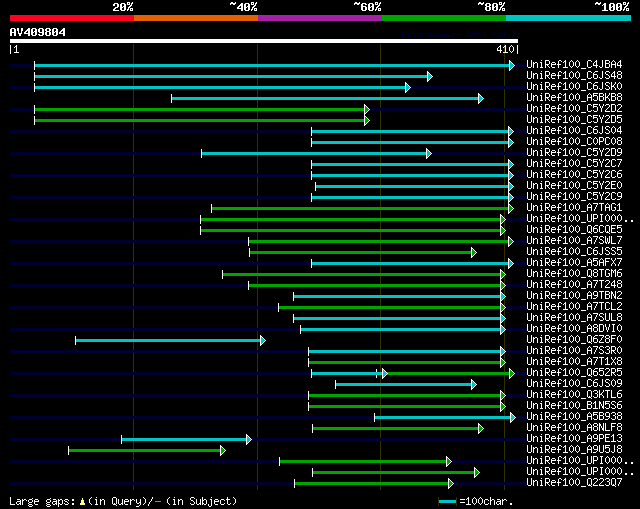Click the arrowhead ending the UniRef100_C6JSK0 alignment

tap(407, 87)
